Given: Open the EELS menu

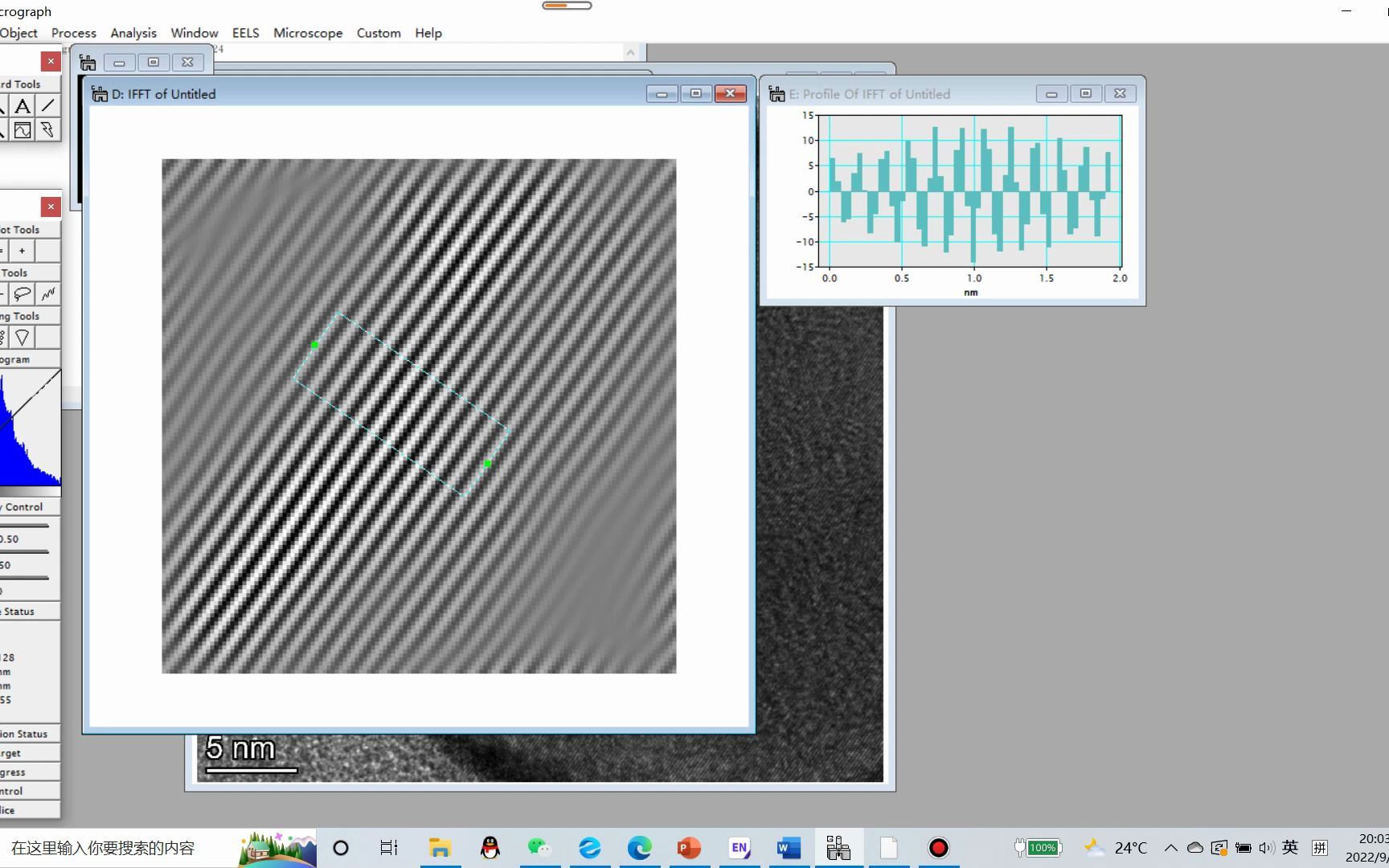Looking at the screenshot, I should [x=245, y=33].
